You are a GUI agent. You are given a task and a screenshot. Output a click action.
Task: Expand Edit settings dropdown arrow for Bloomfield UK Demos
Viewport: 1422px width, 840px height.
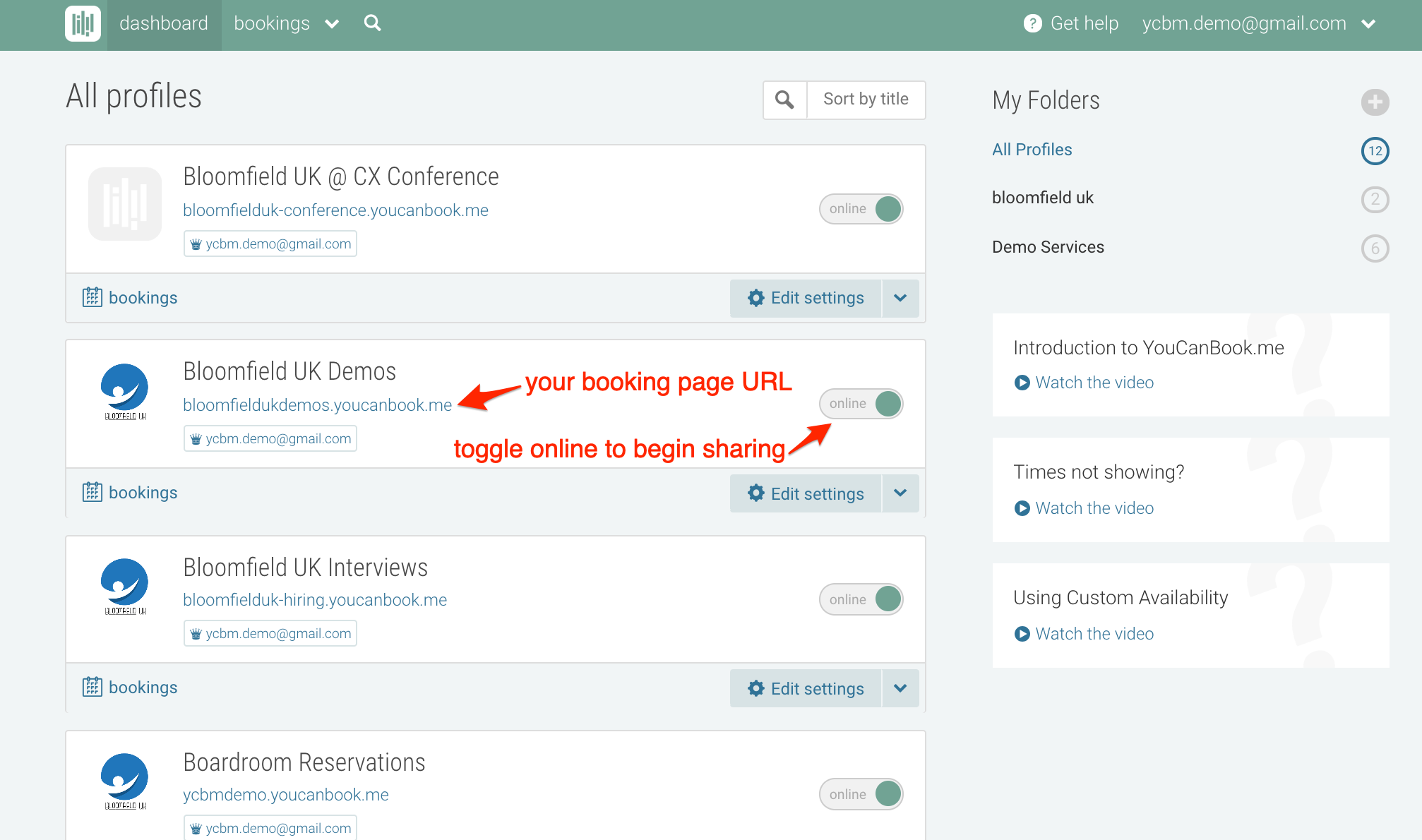(900, 493)
